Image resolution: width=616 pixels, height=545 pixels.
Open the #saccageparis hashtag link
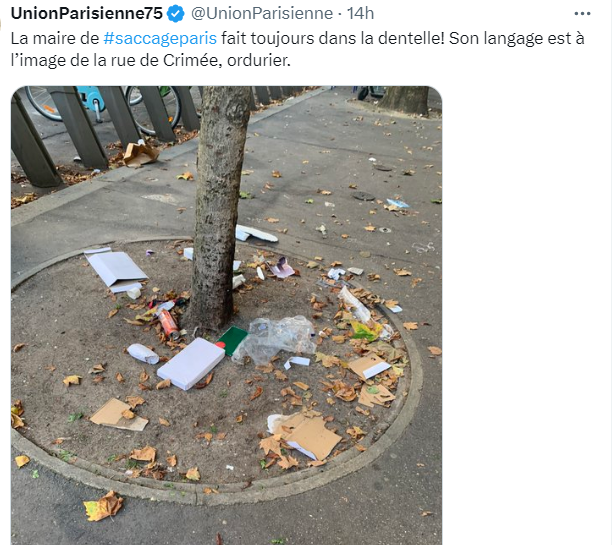click(x=160, y=39)
